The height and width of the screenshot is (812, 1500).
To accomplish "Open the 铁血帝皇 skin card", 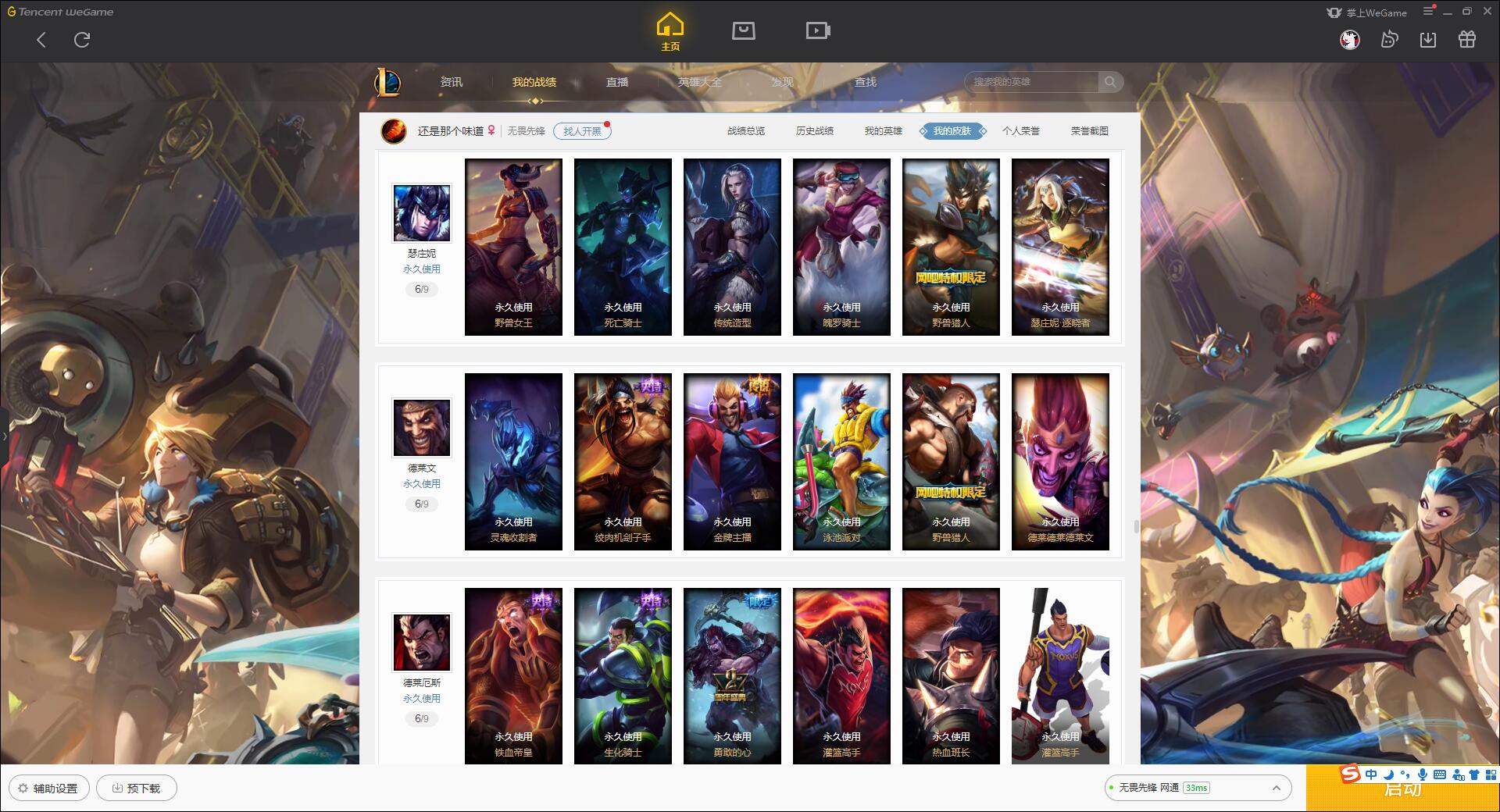I will click(513, 675).
